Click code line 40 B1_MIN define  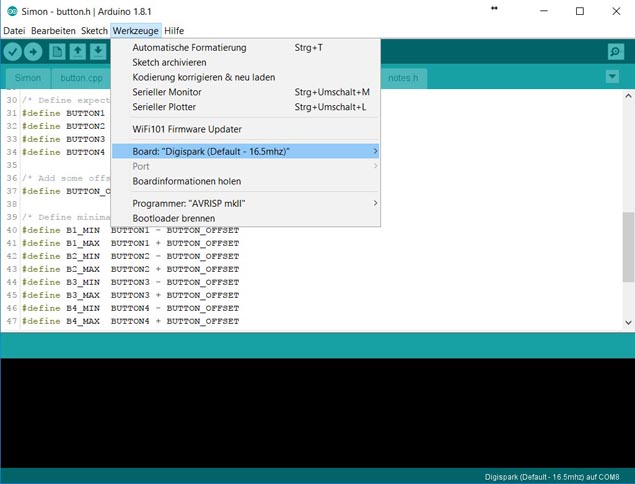(130, 230)
